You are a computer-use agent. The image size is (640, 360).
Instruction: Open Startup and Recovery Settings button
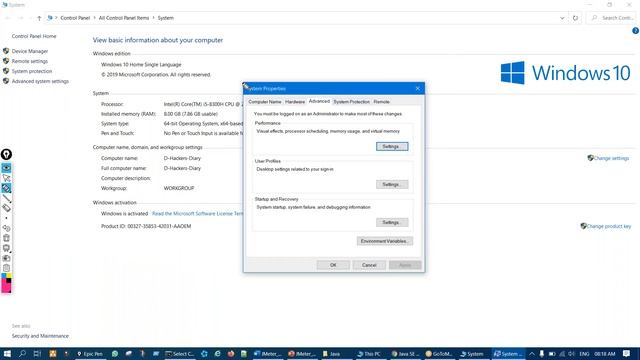(392, 222)
